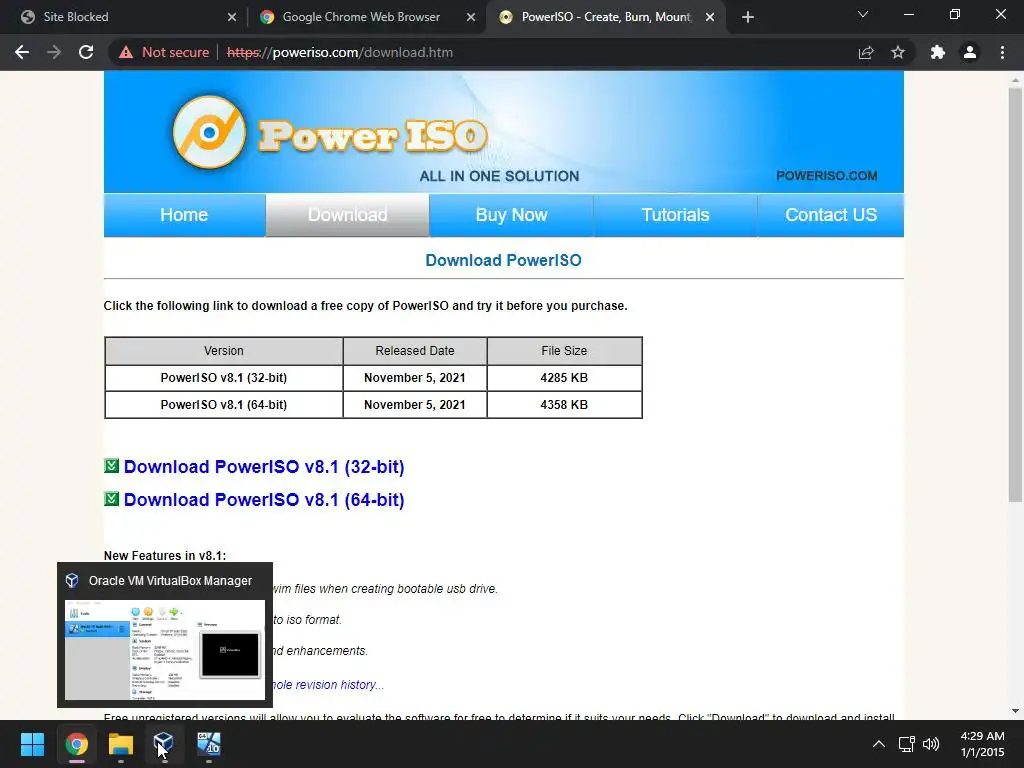Viewport: 1024px width, 768px height.
Task: Click the PowerISO disc logo
Action: pos(210,132)
